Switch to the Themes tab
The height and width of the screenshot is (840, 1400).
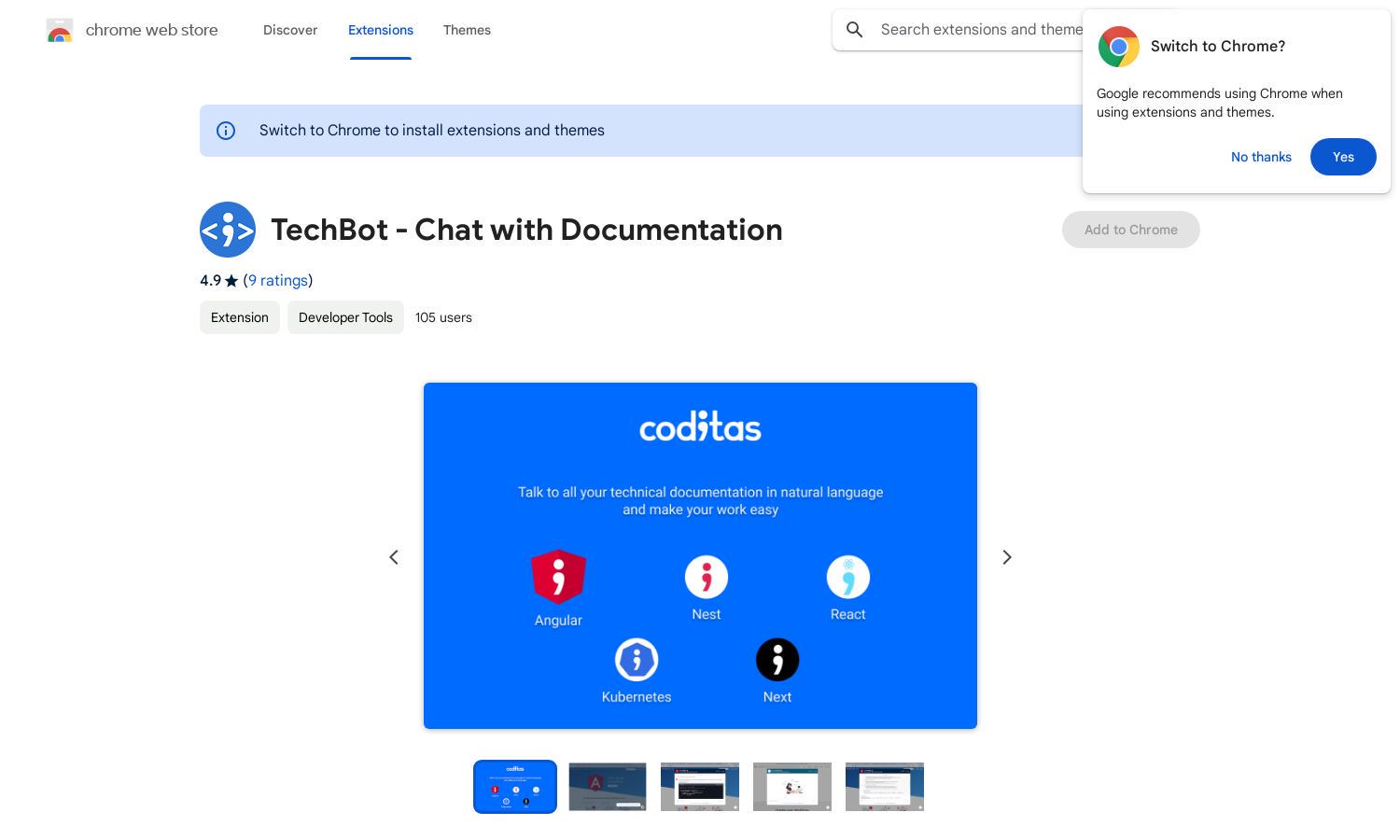coord(467,30)
